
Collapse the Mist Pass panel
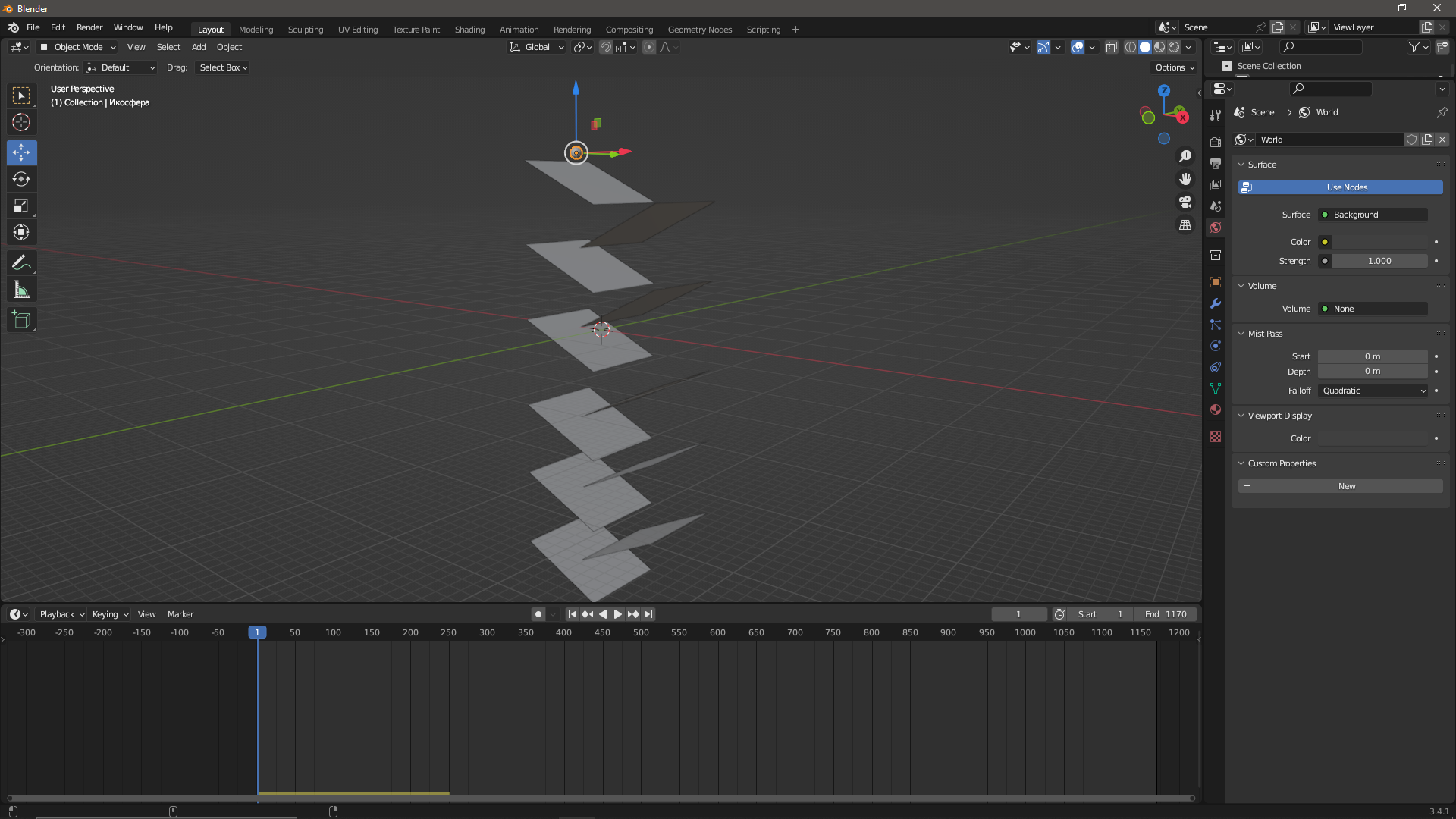coord(1265,334)
